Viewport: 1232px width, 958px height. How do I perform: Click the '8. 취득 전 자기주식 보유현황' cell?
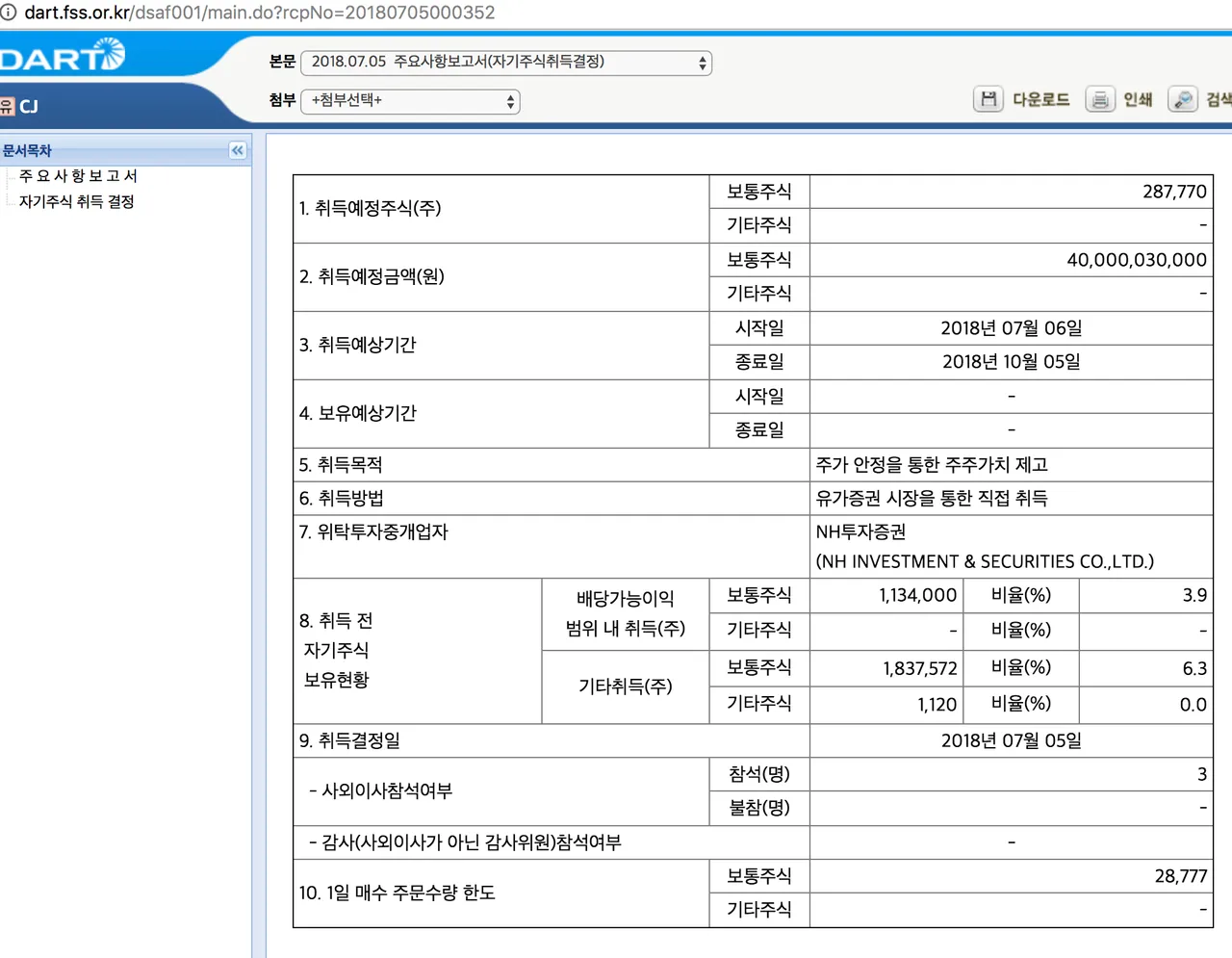pyautogui.click(x=418, y=651)
